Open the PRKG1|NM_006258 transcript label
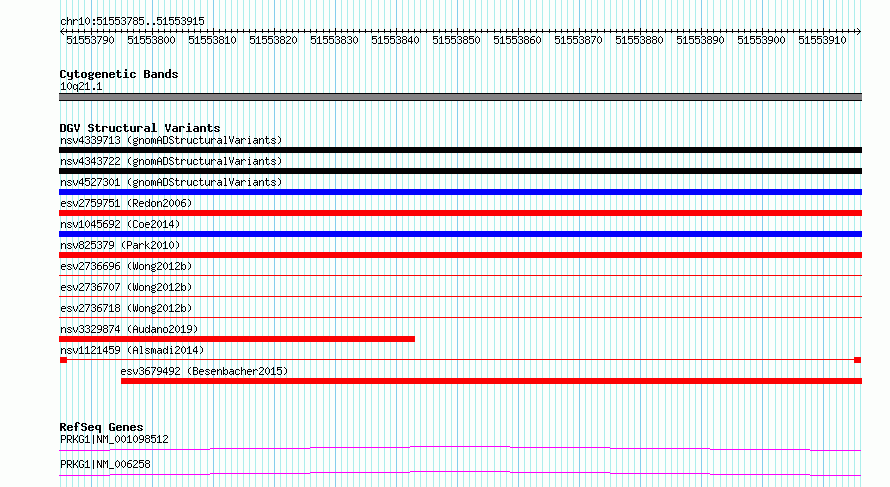Screen dimensions: 890x487 click(x=105, y=464)
